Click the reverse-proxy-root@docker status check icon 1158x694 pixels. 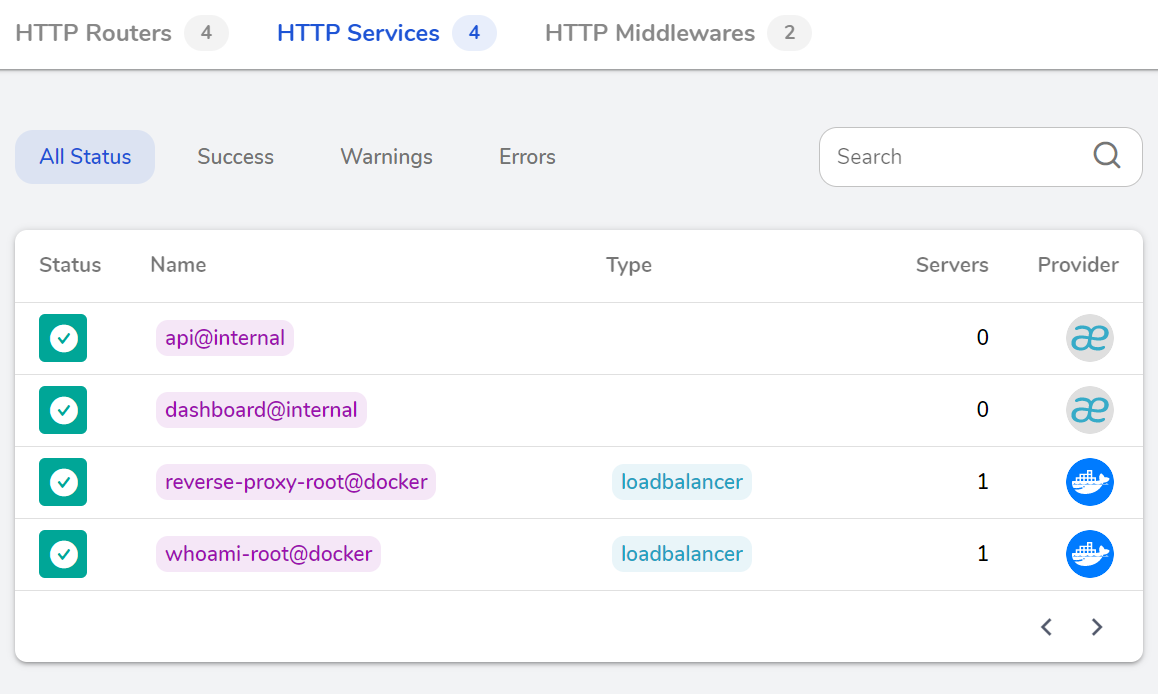(63, 482)
